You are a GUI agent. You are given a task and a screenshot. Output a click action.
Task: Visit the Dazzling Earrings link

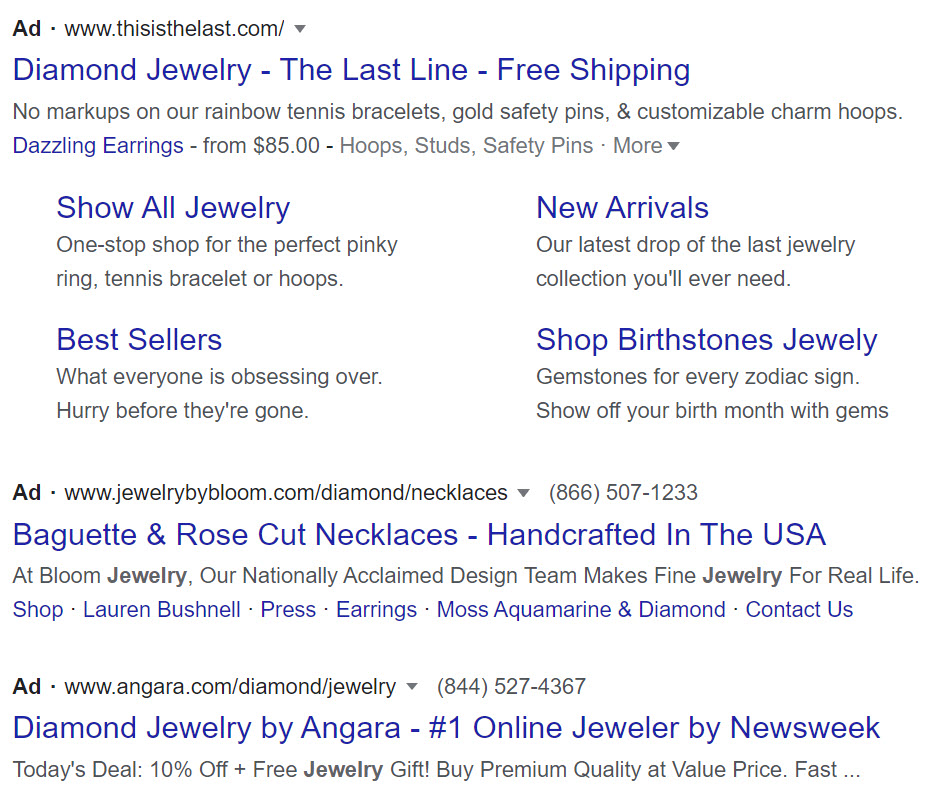(x=98, y=146)
